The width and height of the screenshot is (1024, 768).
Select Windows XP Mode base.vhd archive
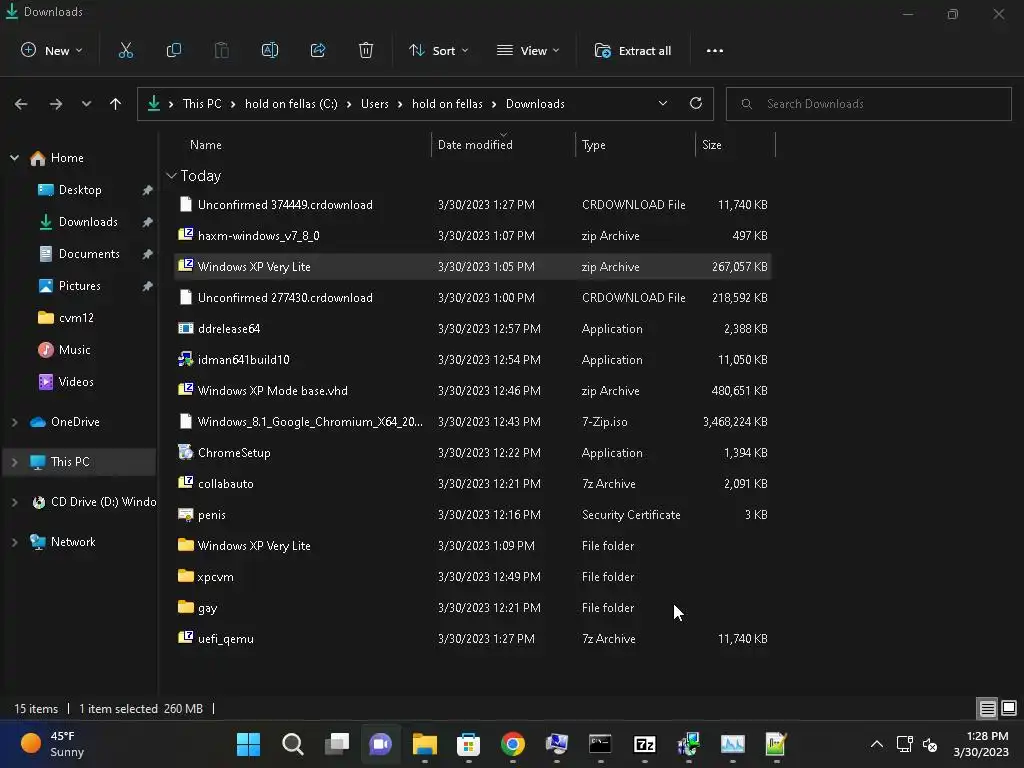click(473, 391)
